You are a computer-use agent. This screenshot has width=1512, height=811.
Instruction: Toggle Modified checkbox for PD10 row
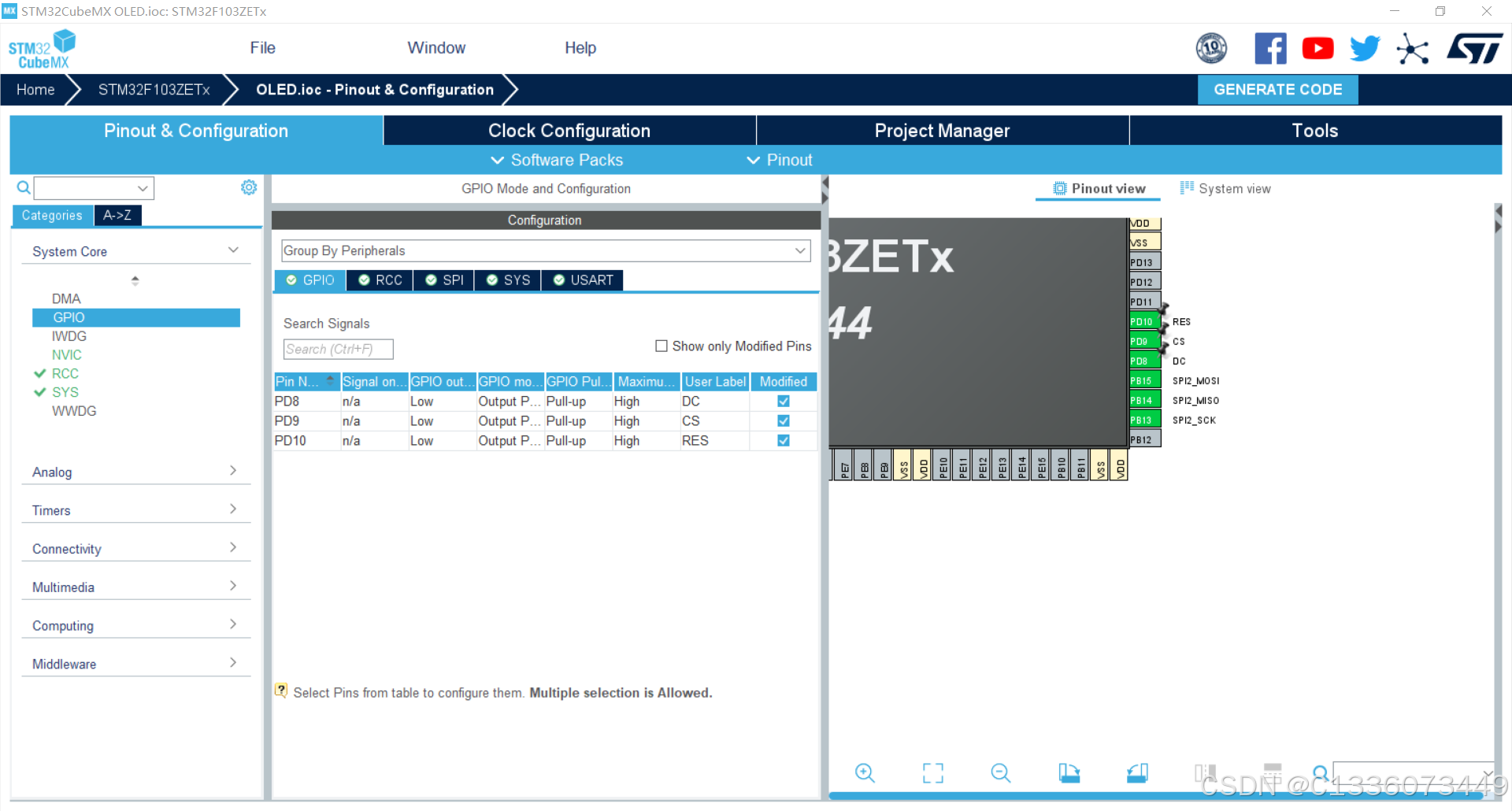pyautogui.click(x=784, y=440)
